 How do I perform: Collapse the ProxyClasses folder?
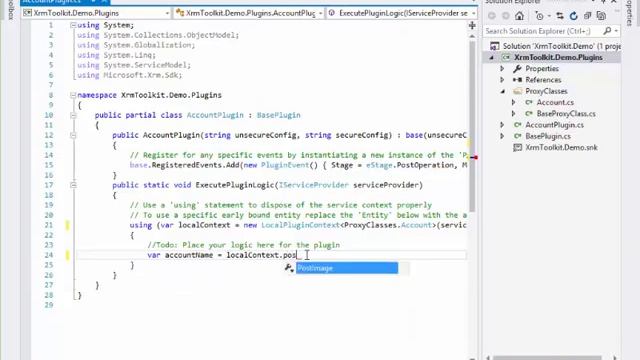[503, 91]
